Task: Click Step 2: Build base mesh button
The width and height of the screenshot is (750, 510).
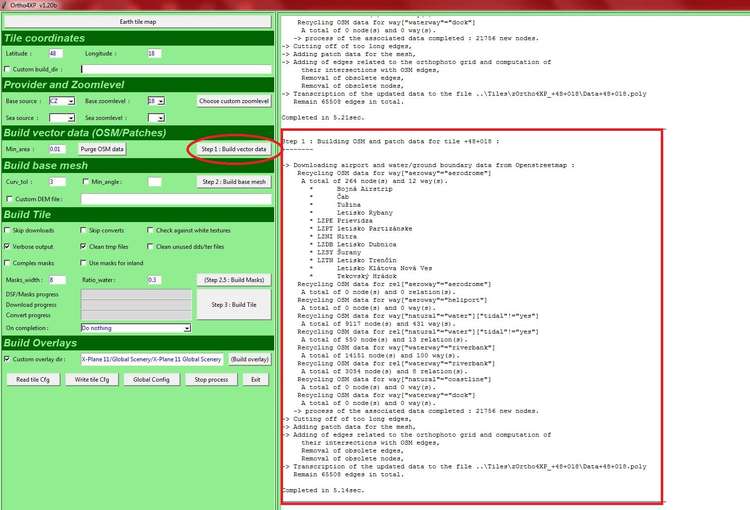Action: tap(234, 182)
